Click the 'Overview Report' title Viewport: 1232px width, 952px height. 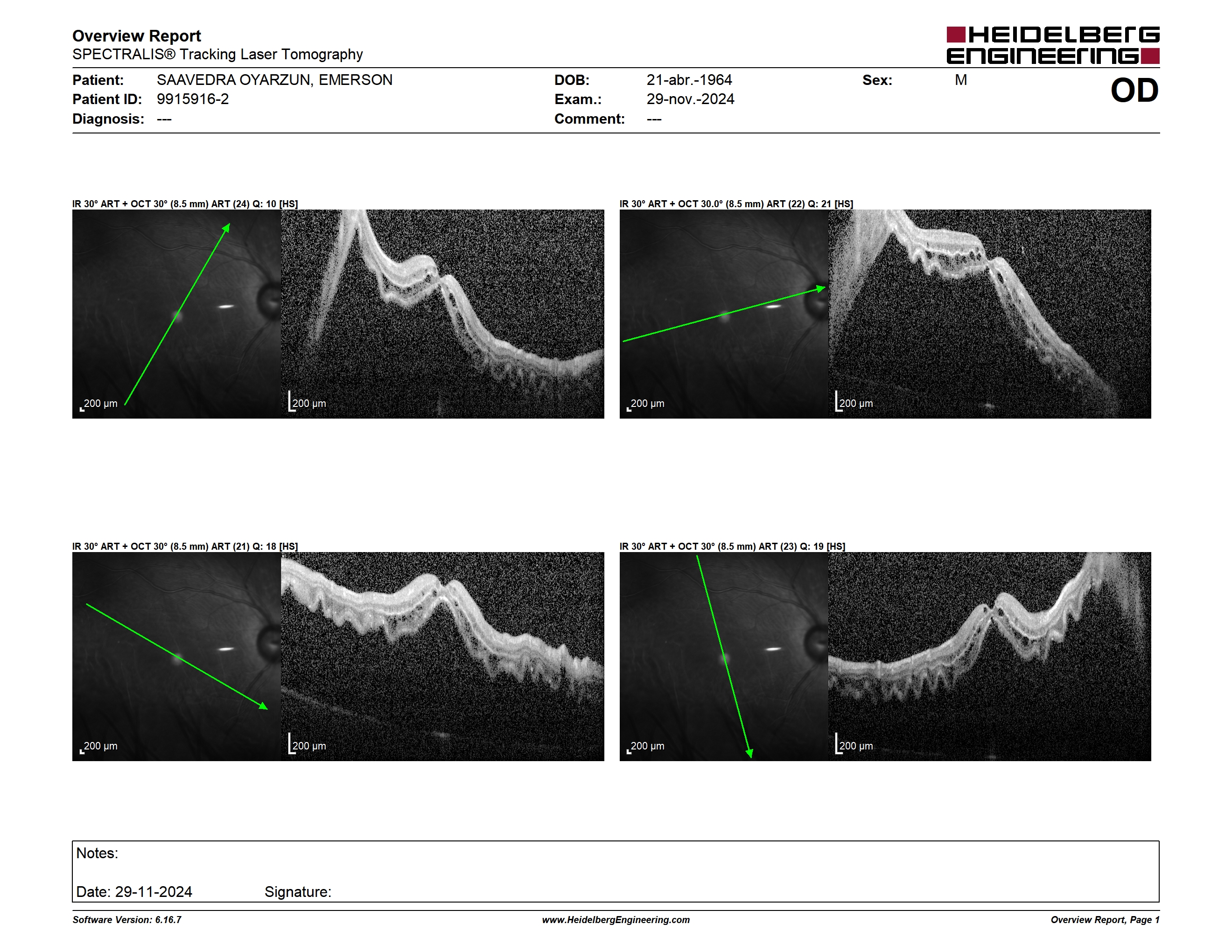click(x=137, y=36)
